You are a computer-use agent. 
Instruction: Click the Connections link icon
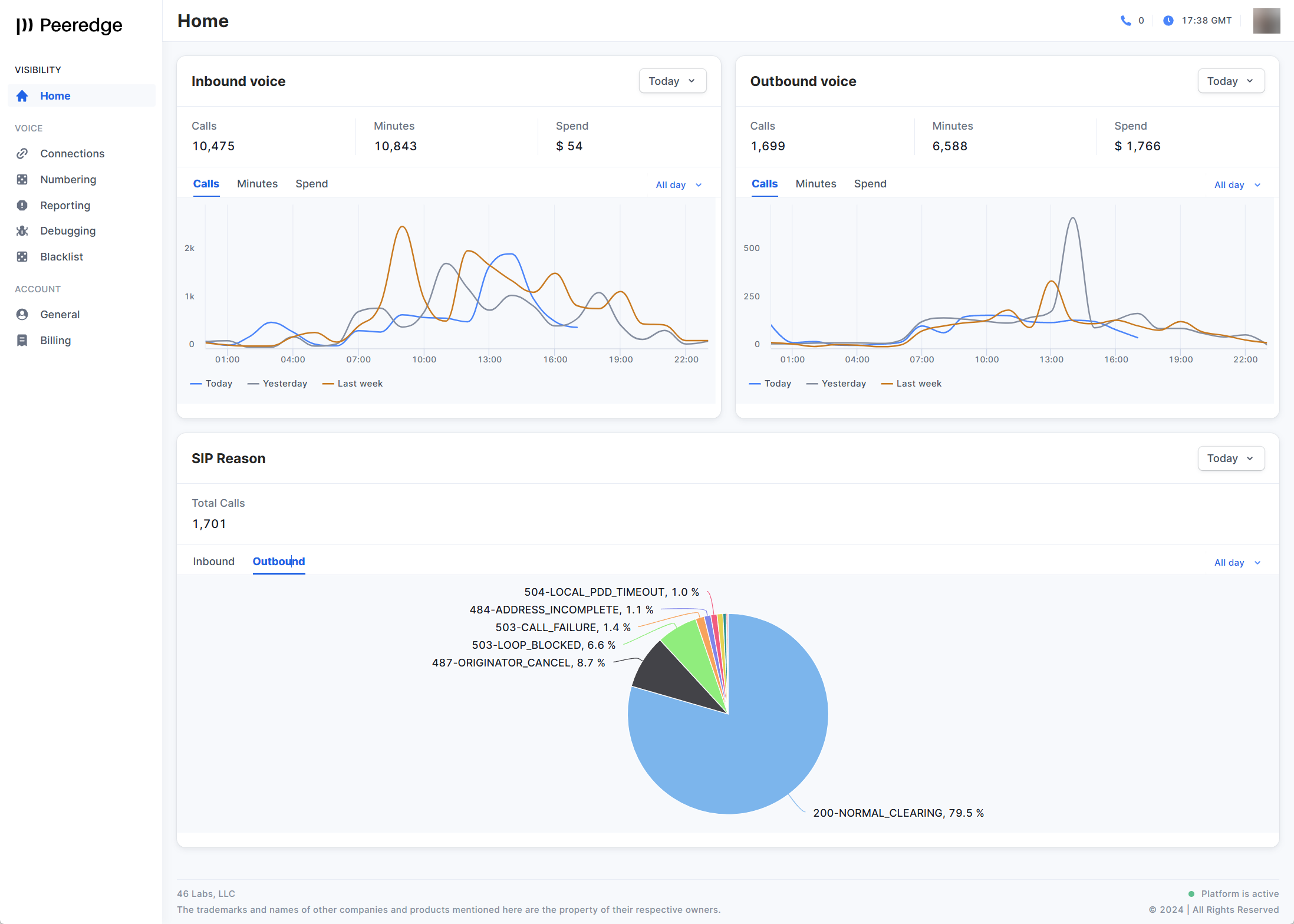[22, 154]
